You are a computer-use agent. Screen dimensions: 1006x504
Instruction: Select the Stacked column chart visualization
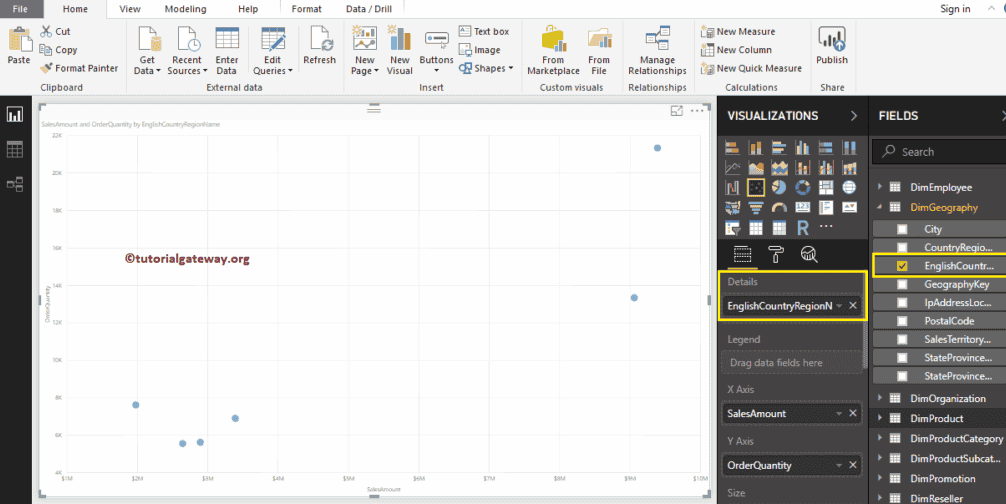(x=756, y=148)
